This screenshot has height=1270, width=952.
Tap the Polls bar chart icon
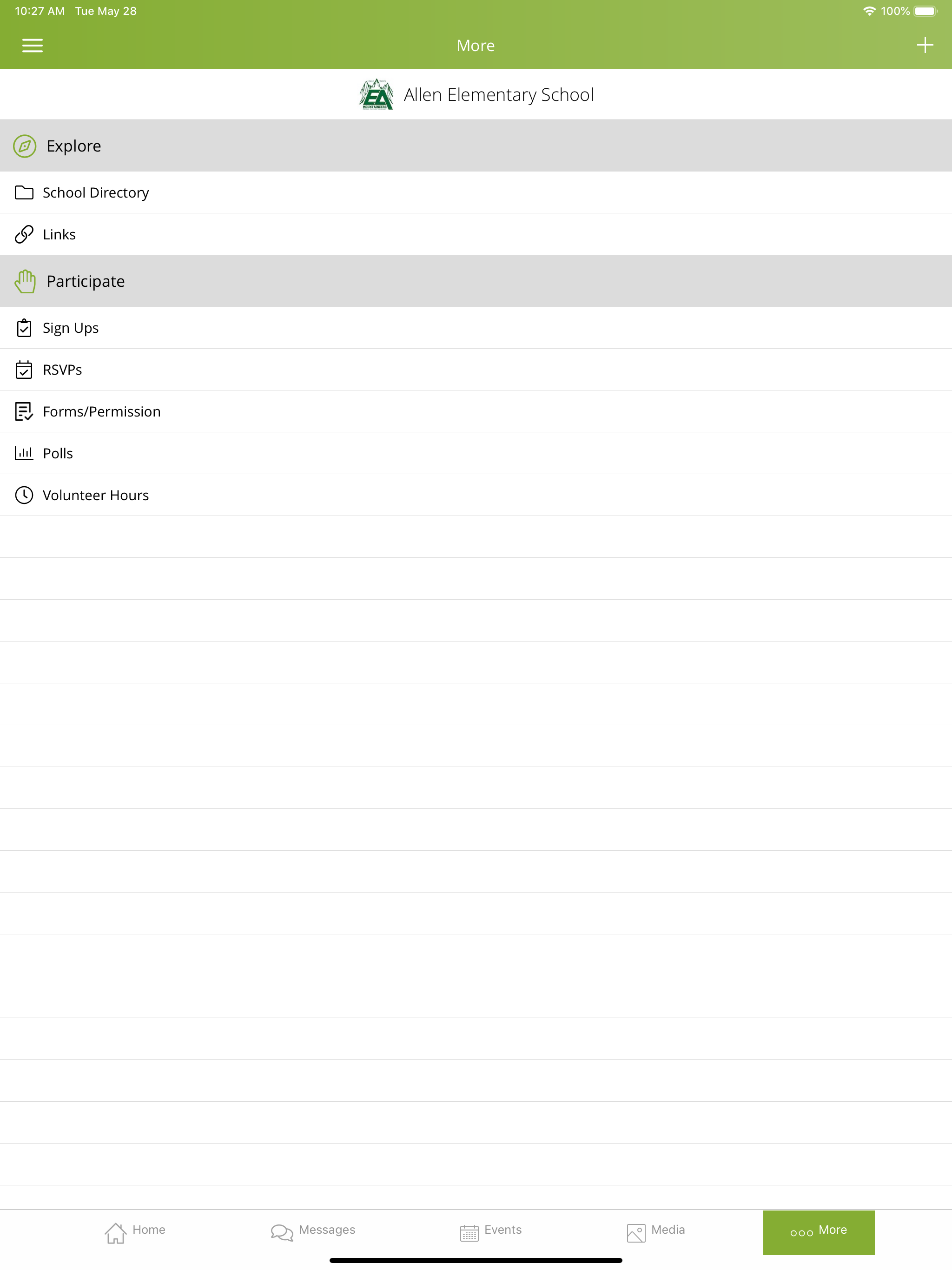point(24,453)
